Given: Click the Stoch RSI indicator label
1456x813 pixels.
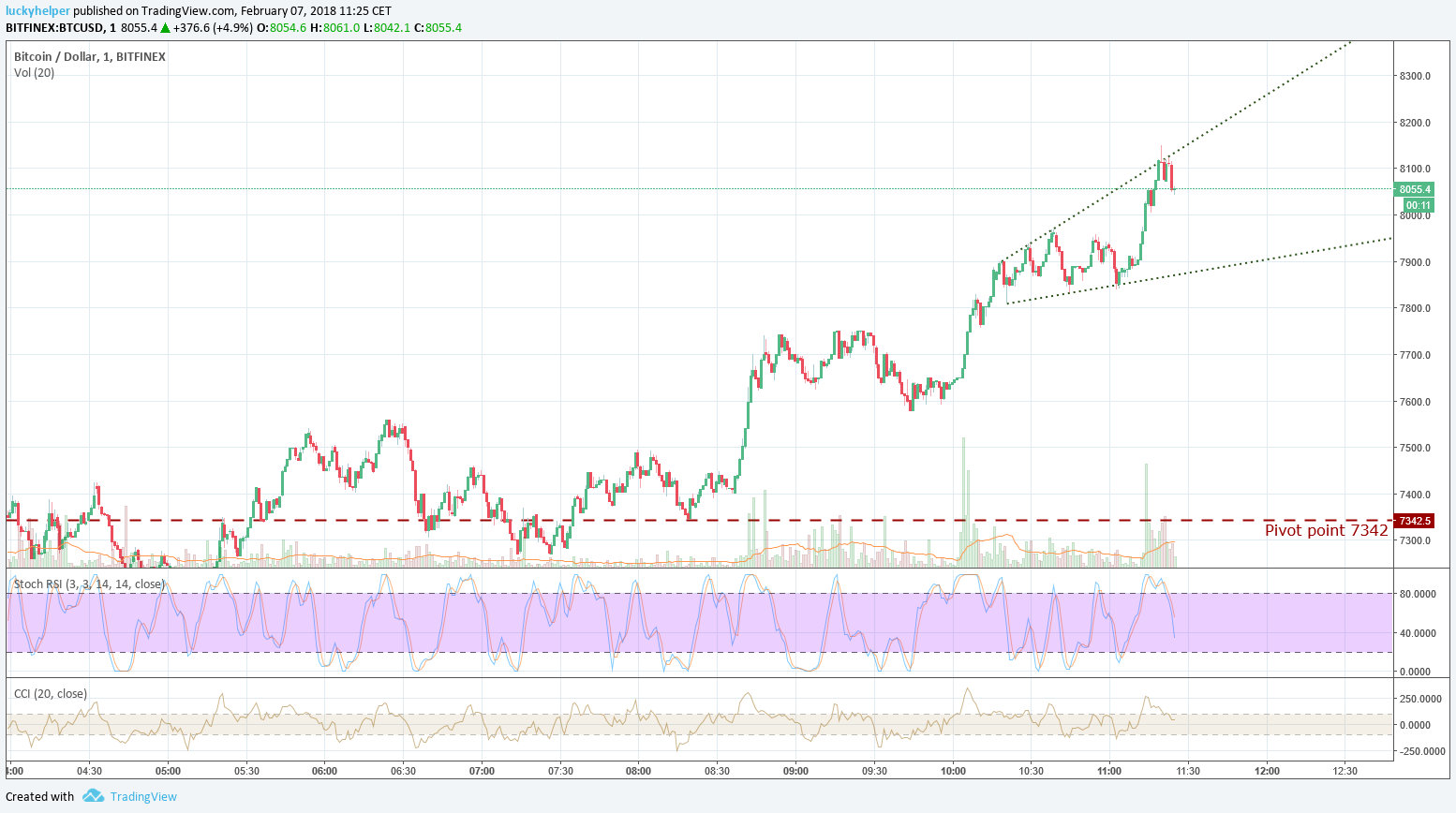Looking at the screenshot, I should (89, 584).
